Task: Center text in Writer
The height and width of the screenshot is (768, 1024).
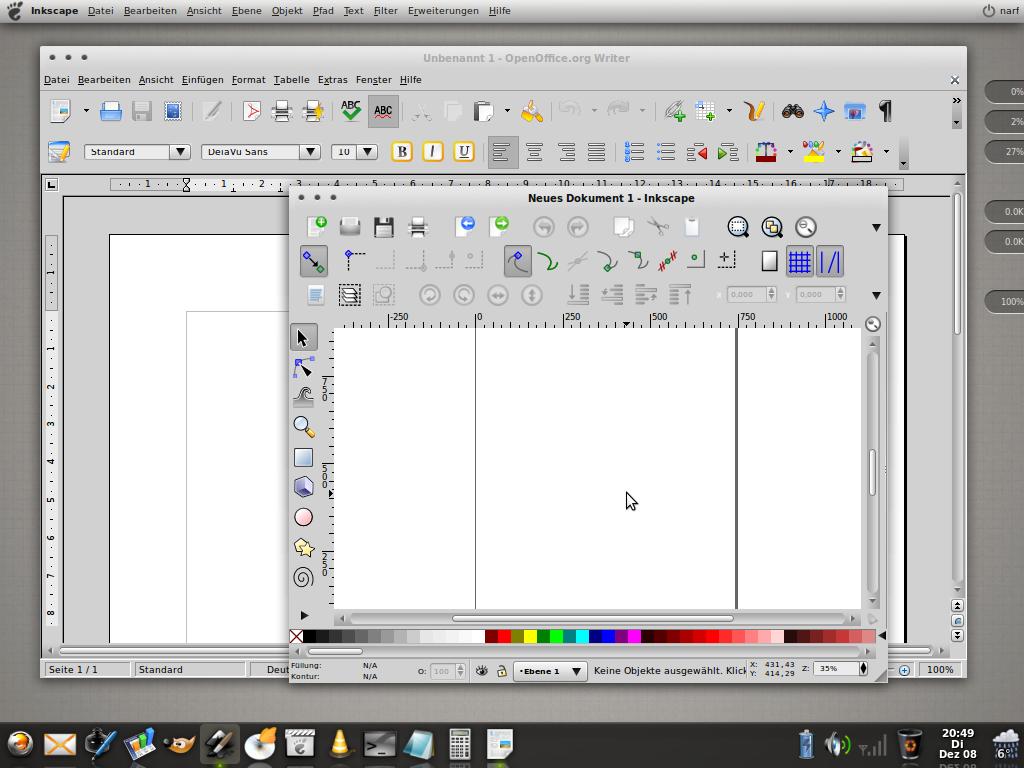Action: coord(534,152)
